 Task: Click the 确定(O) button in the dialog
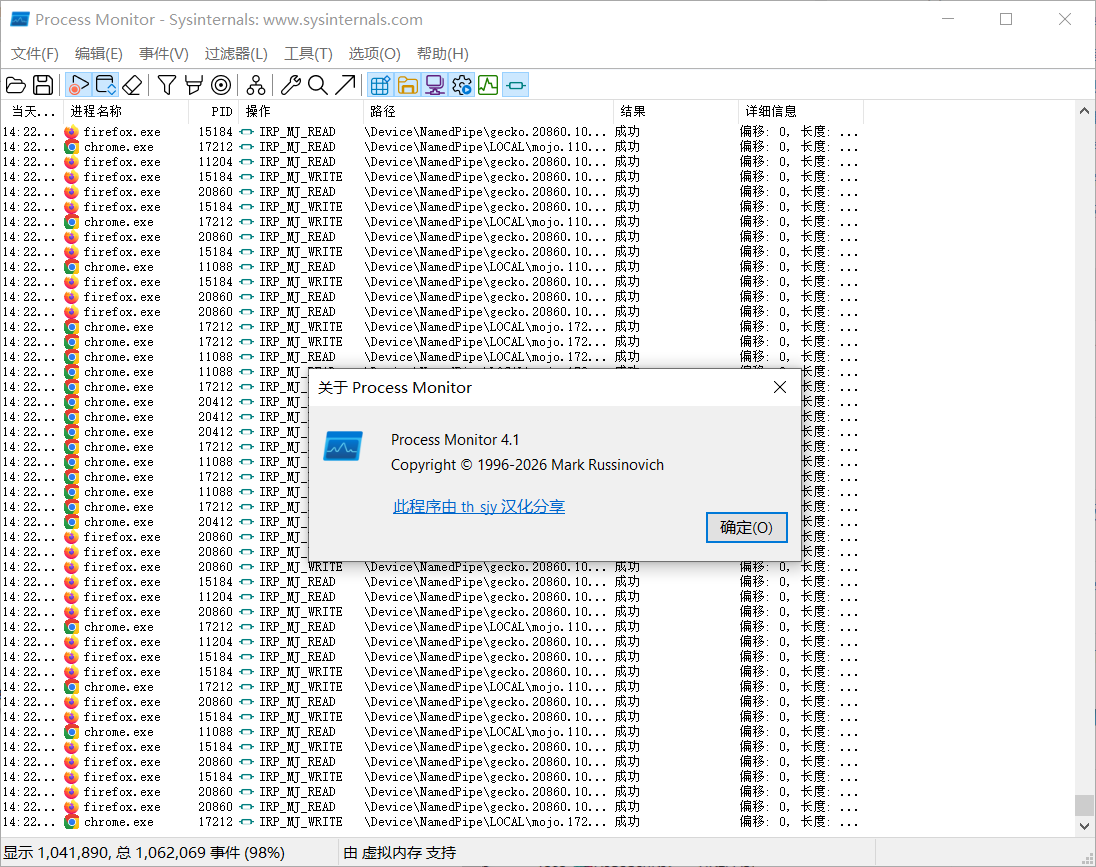747,527
